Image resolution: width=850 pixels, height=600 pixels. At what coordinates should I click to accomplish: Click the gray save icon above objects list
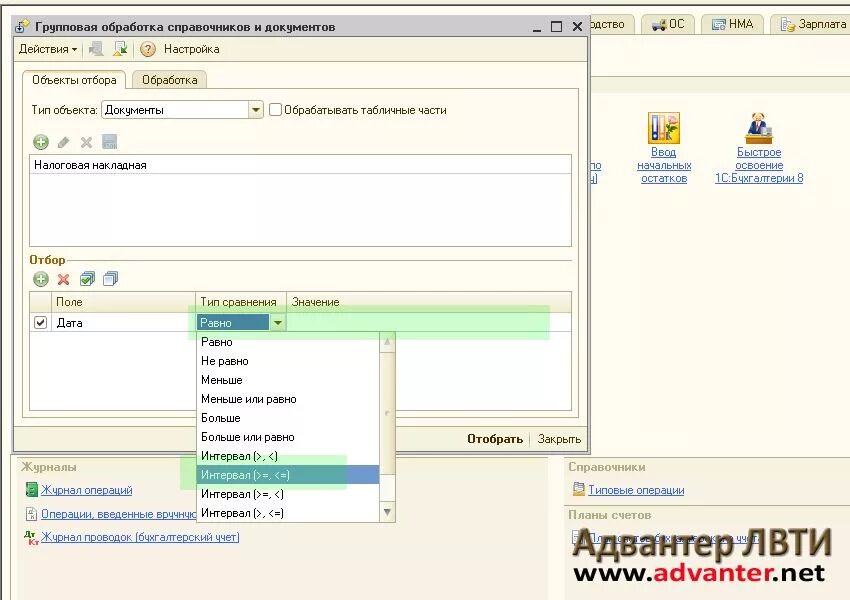click(110, 142)
